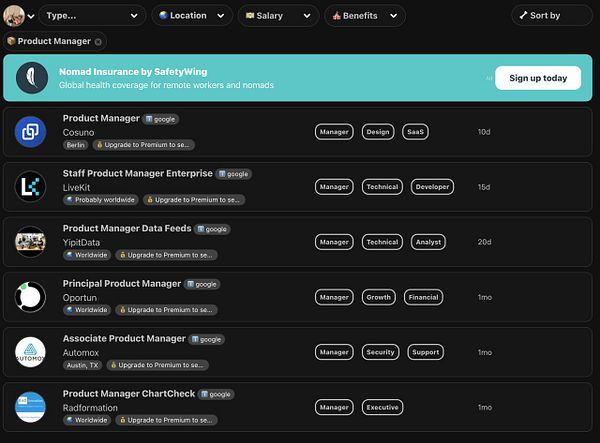Click the Radformation company name

coord(90,408)
